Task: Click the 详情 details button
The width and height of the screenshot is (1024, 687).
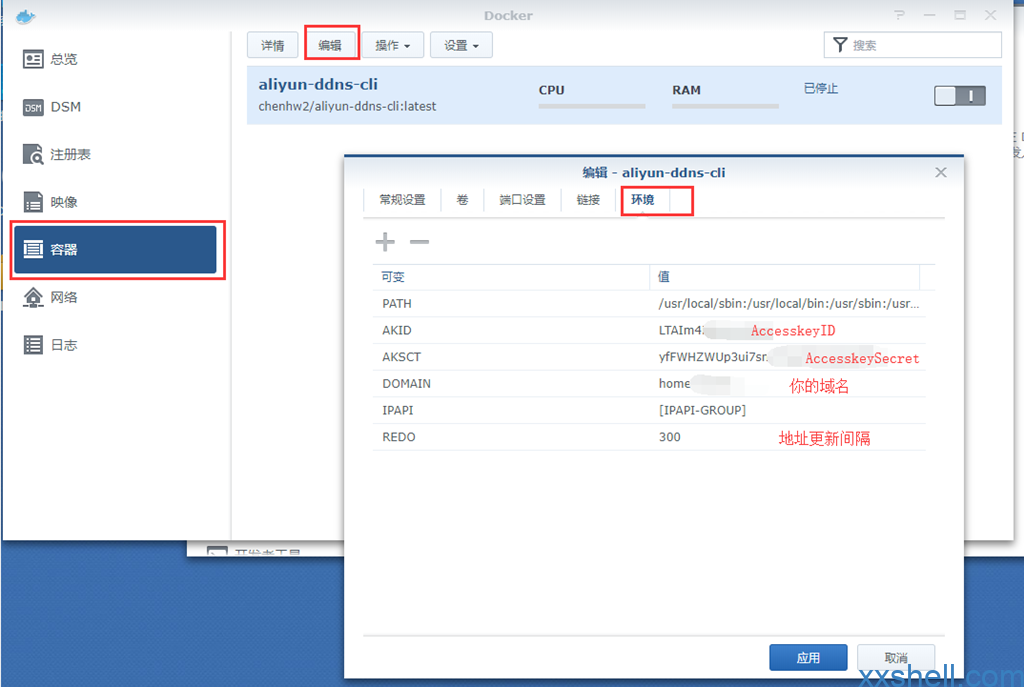Action: pos(272,45)
